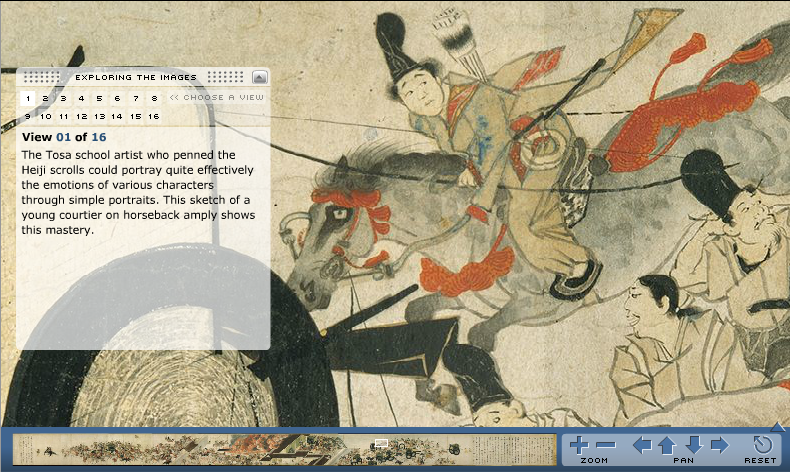Go to view 8
This screenshot has width=790, height=472.
point(154,98)
